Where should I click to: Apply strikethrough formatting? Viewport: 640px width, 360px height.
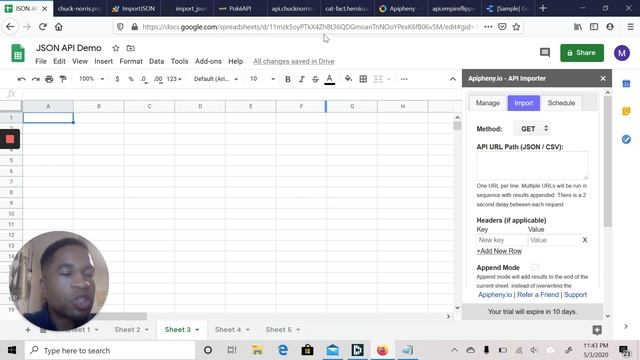pos(315,79)
